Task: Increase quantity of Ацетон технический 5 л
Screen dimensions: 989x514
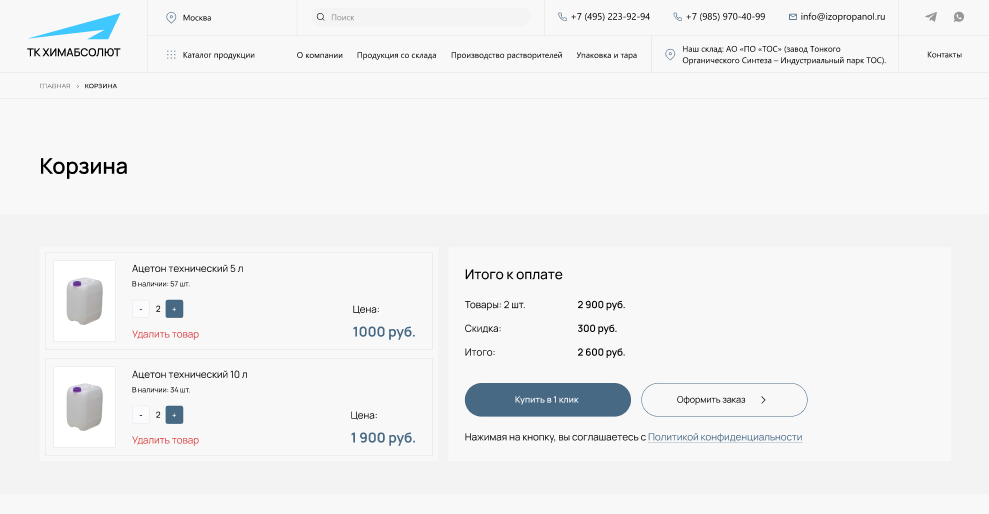Action: coord(174,309)
